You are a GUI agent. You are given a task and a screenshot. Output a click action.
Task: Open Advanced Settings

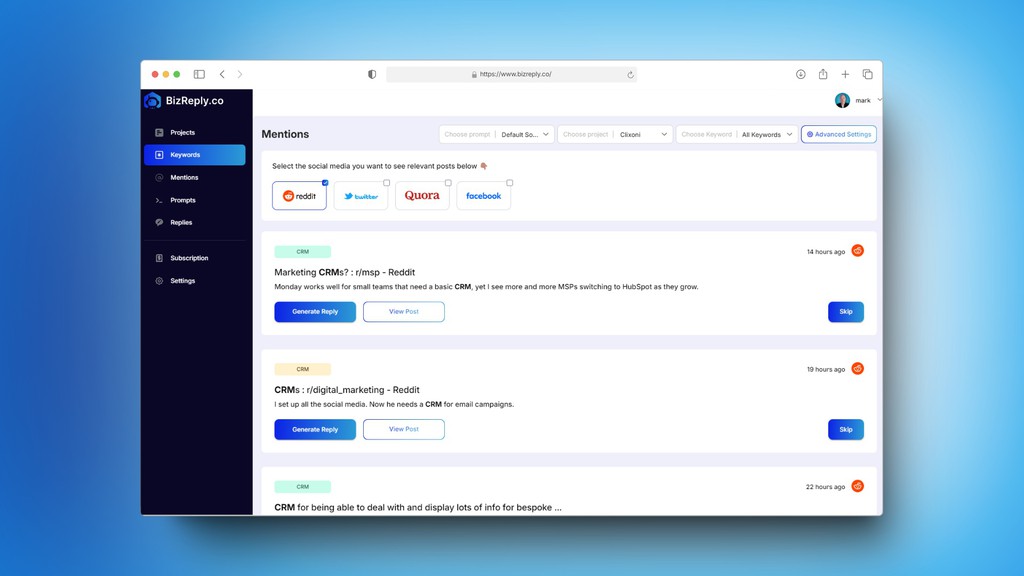(x=839, y=135)
